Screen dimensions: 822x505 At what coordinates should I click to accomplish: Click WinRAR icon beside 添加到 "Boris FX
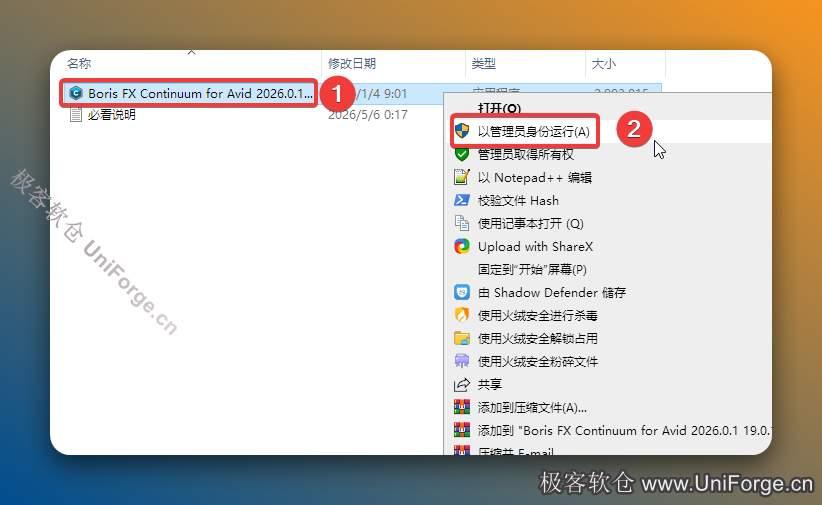point(462,430)
